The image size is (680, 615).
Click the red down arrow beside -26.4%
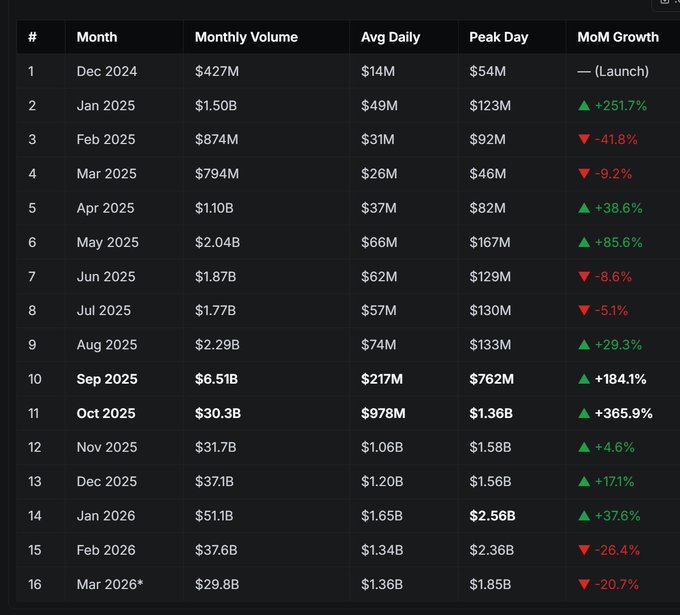pyautogui.click(x=584, y=550)
